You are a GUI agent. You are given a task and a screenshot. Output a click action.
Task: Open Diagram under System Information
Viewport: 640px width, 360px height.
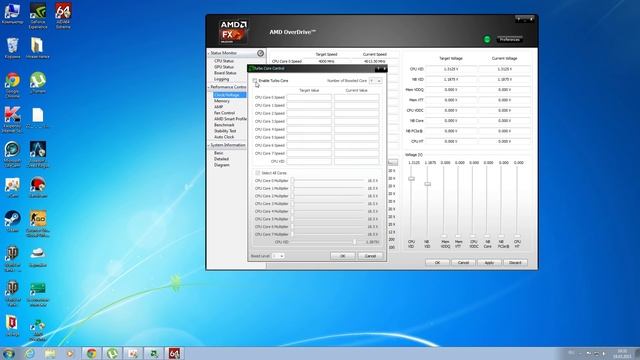point(222,165)
